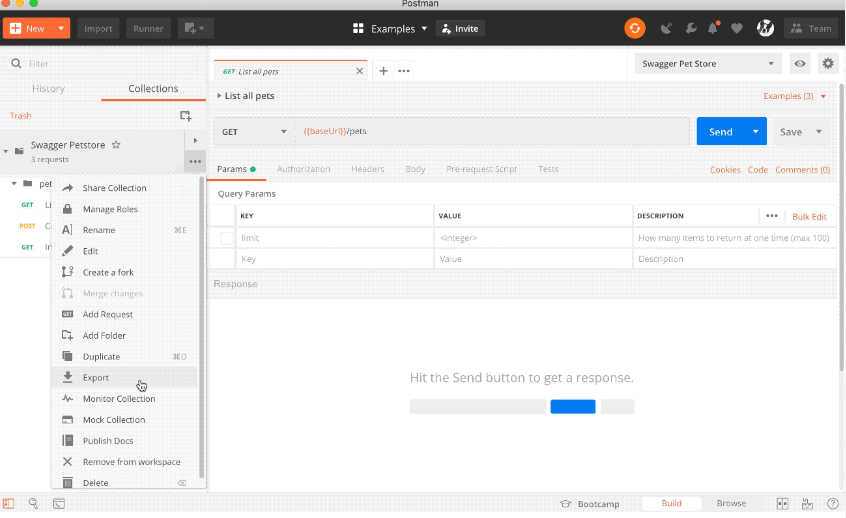Close the List all pets tab
Image resolution: width=846 pixels, height=518 pixels.
(359, 71)
